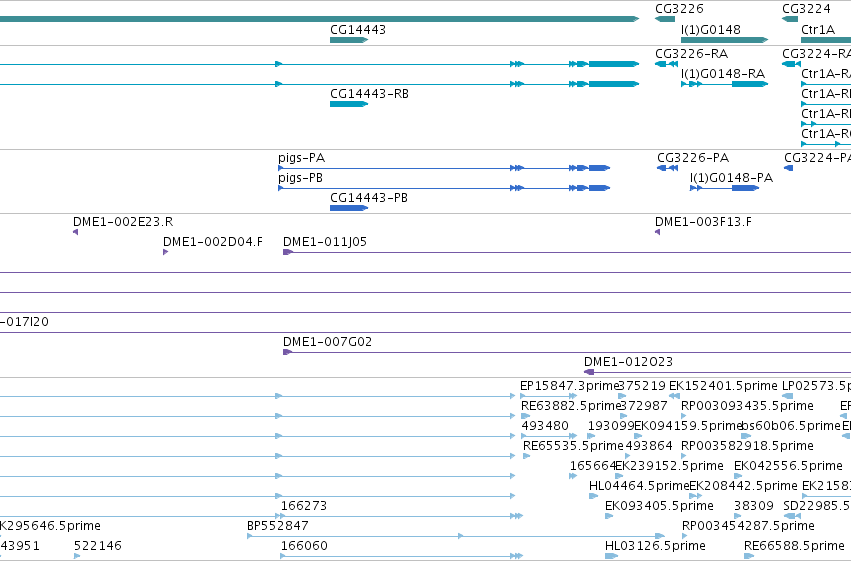Click the DME1-007G02 clone label

click(x=327, y=342)
